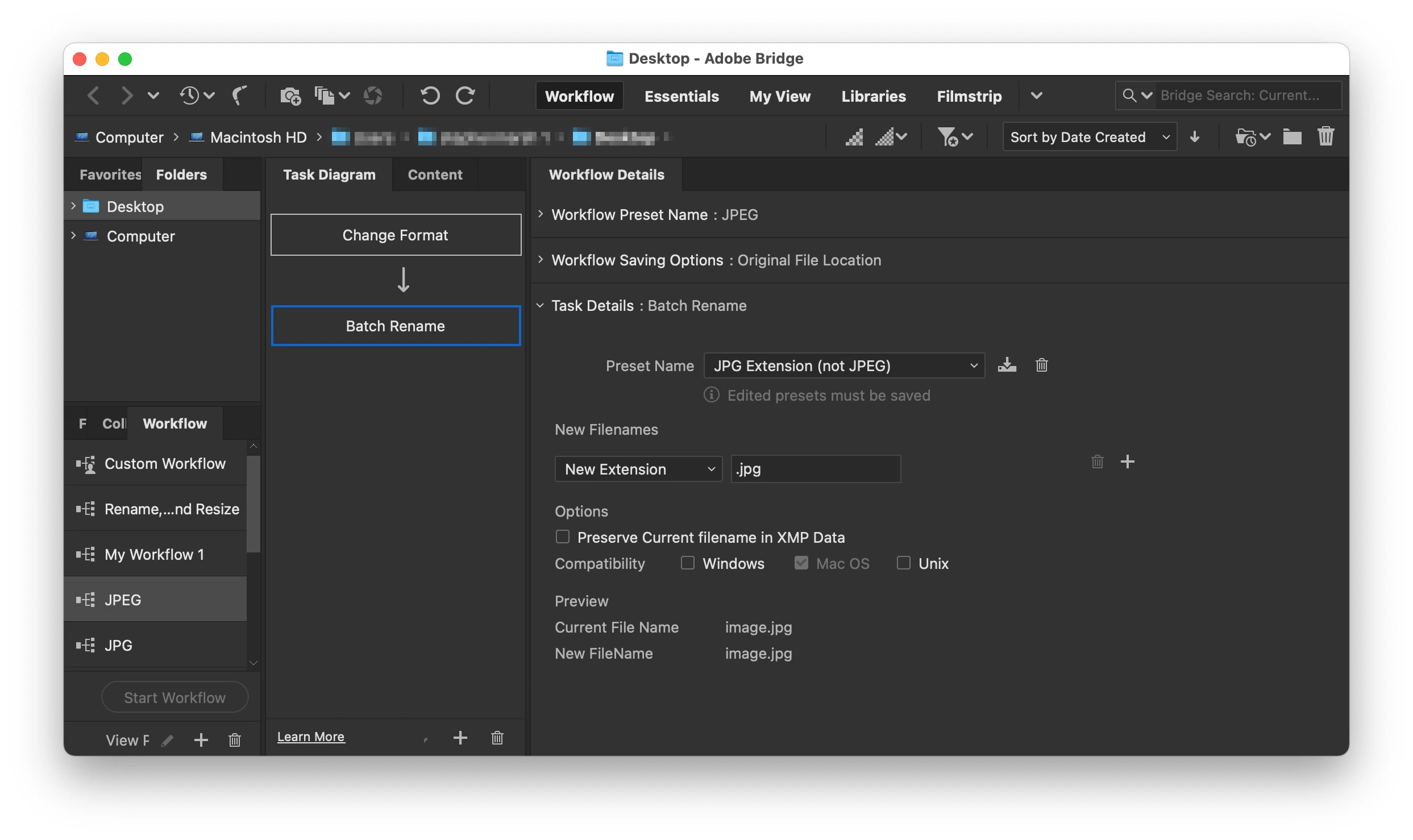Click the rotate counterclockwise icon
Image resolution: width=1413 pixels, height=840 pixels.
pyautogui.click(x=430, y=95)
